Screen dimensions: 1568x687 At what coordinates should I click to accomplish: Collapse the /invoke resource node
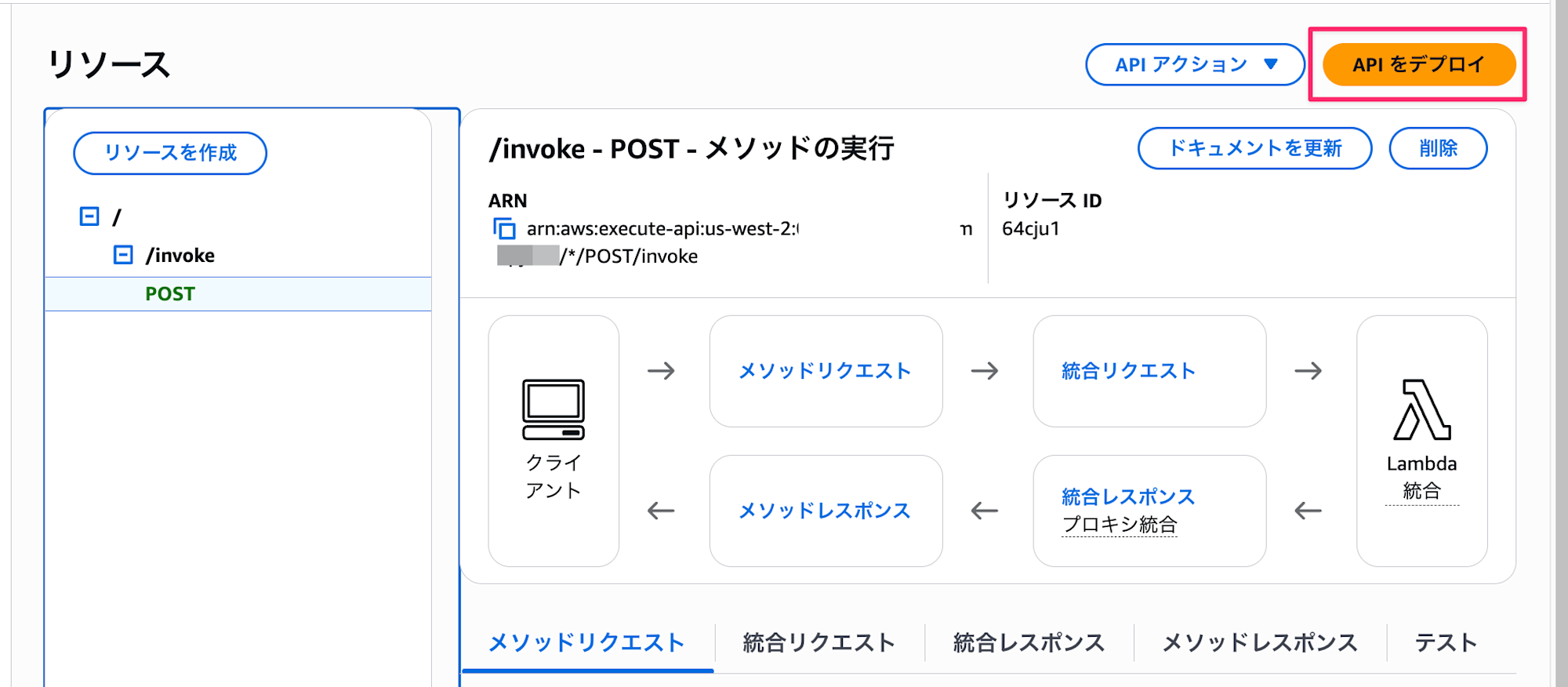(x=123, y=255)
